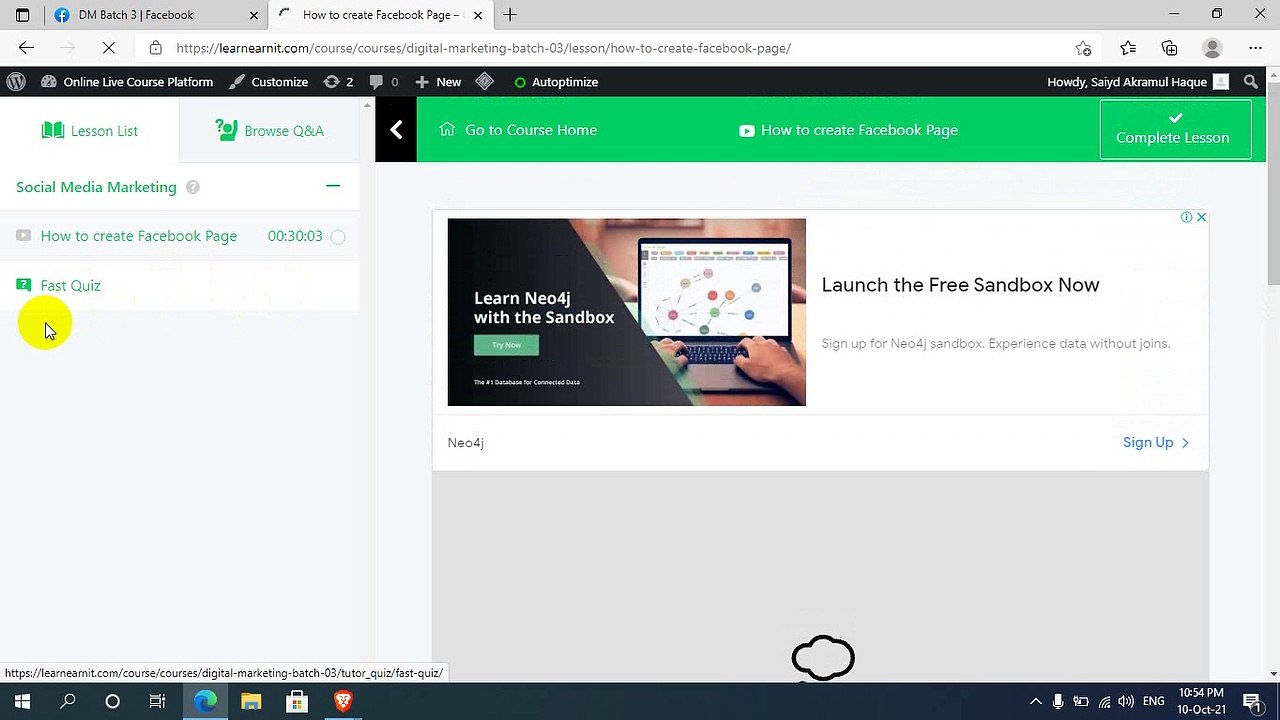
Task: Close the Neo4j advertisement
Action: (1201, 217)
